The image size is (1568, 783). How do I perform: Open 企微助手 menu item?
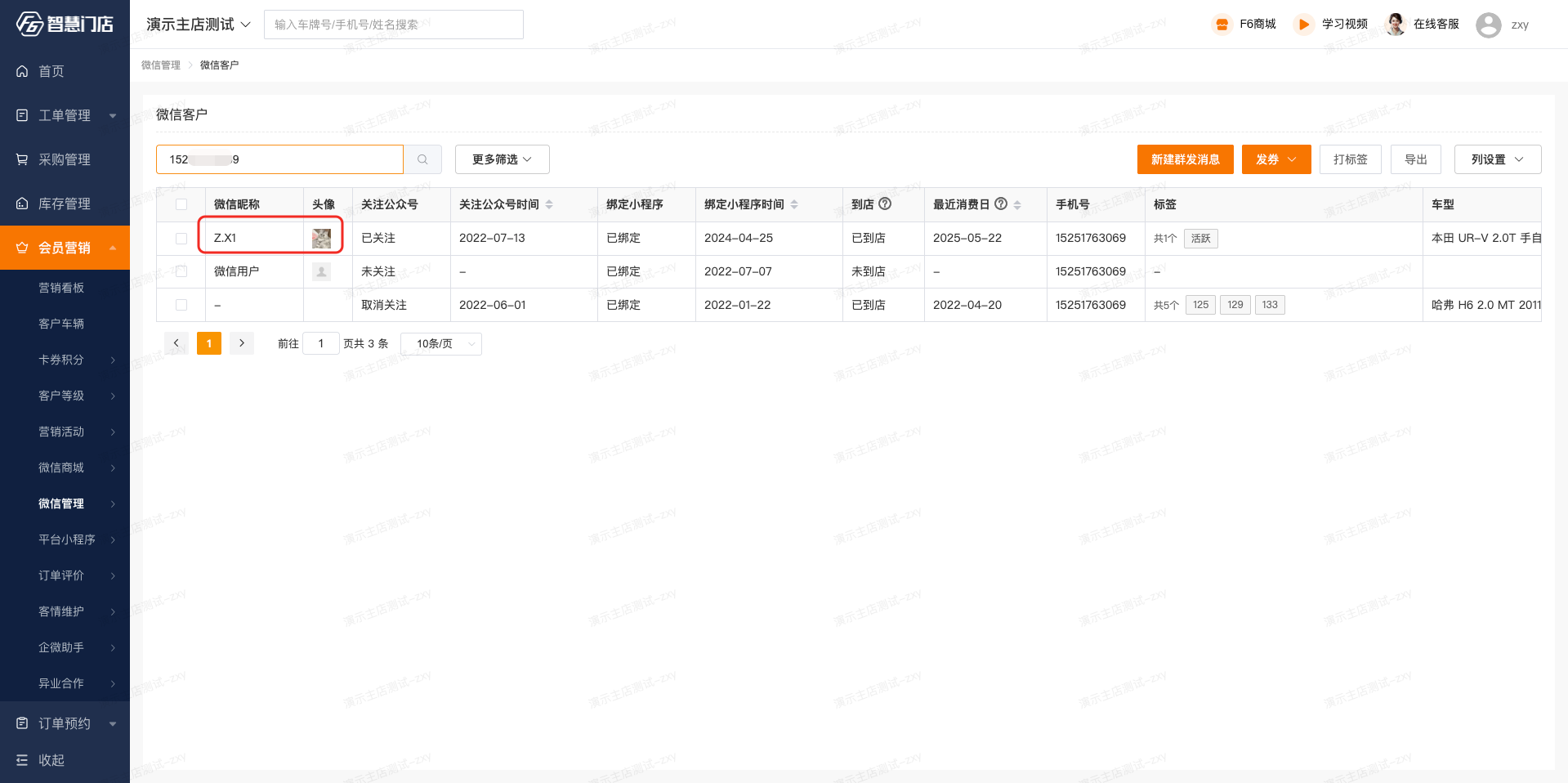pyautogui.click(x=61, y=647)
